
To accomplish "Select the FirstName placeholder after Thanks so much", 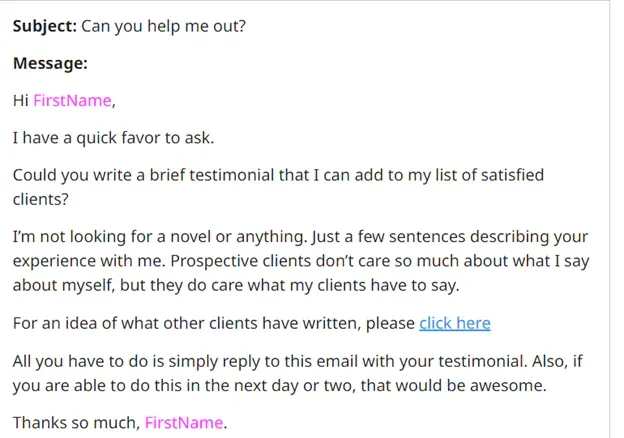I will point(184,422).
